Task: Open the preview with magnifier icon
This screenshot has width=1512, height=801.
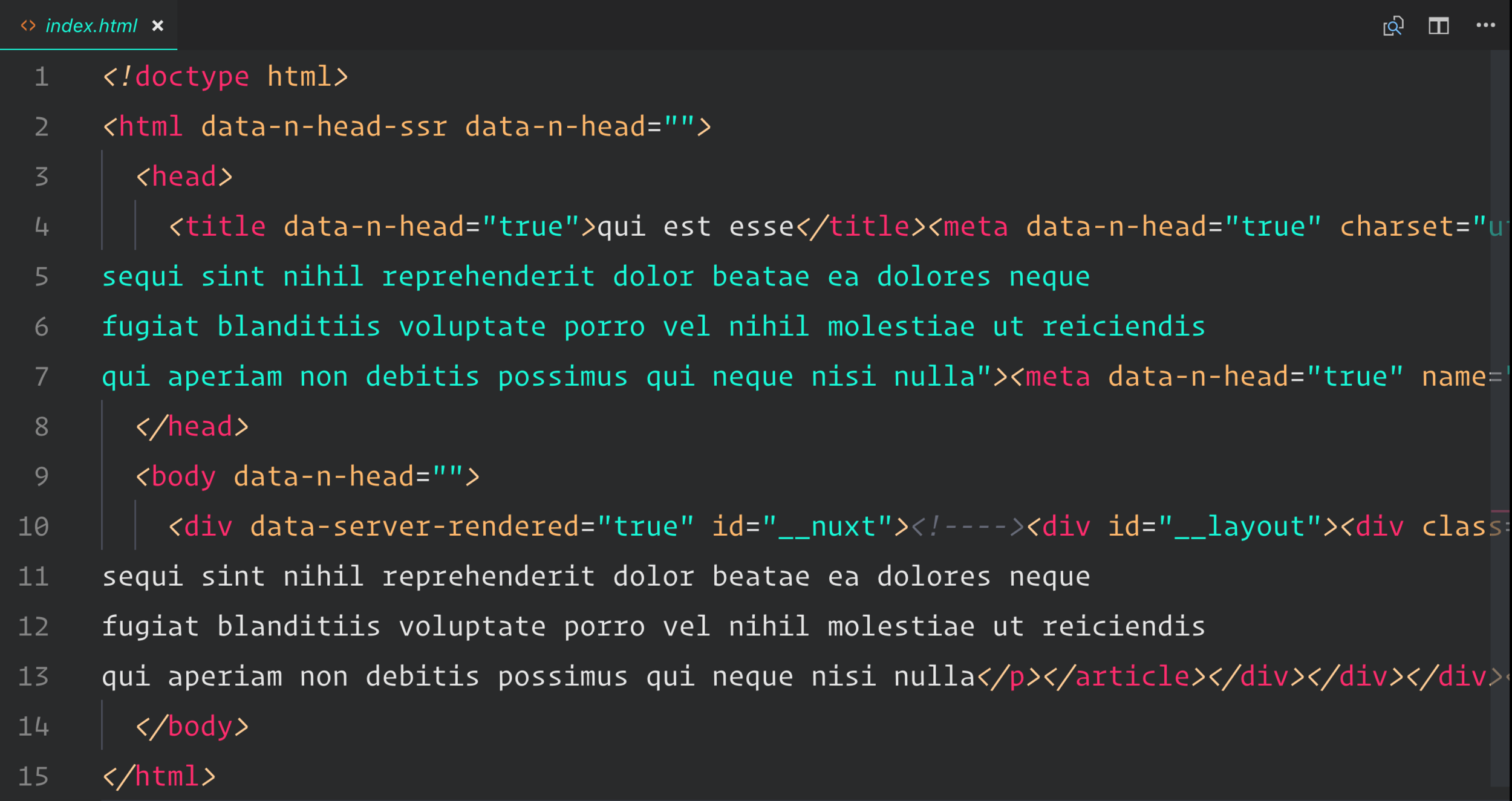Action: [x=1393, y=26]
